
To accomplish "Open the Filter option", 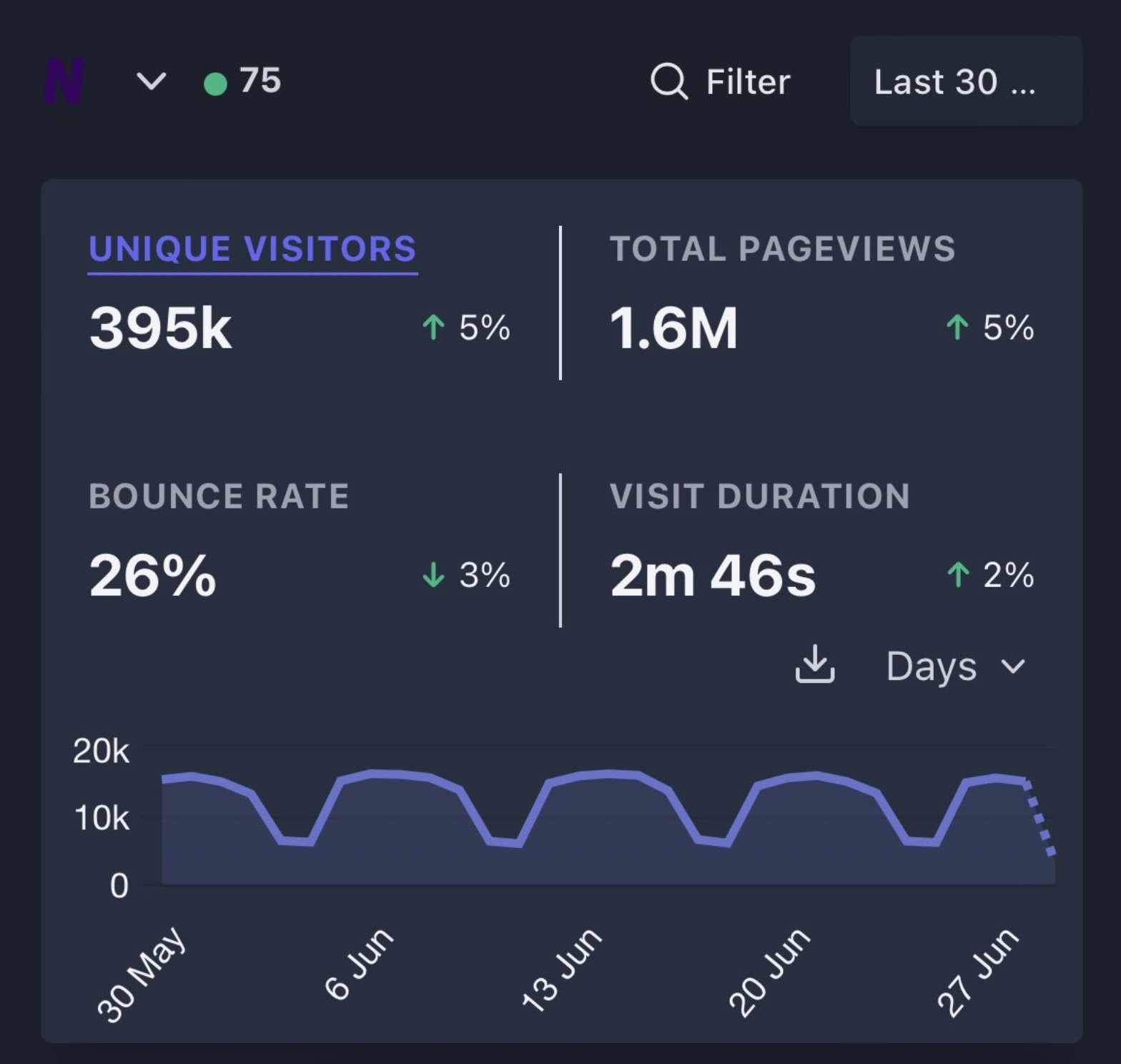I will click(x=721, y=82).
